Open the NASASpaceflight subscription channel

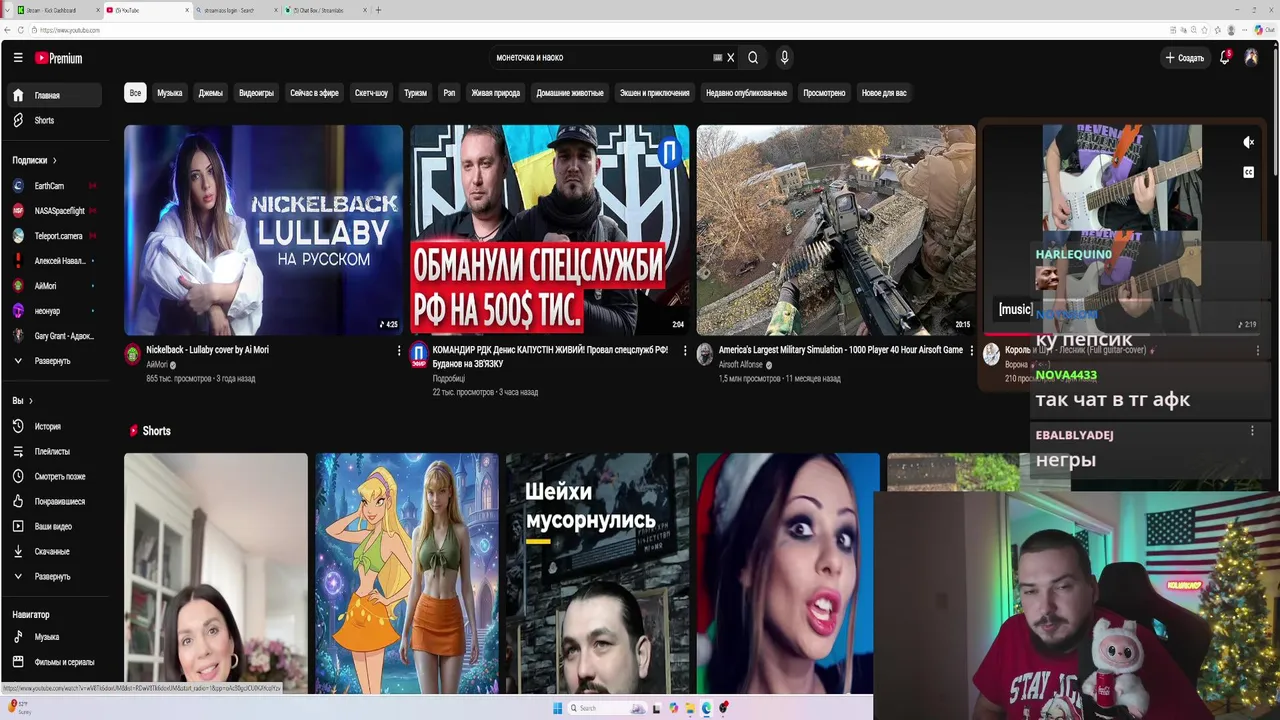pyautogui.click(x=56, y=211)
